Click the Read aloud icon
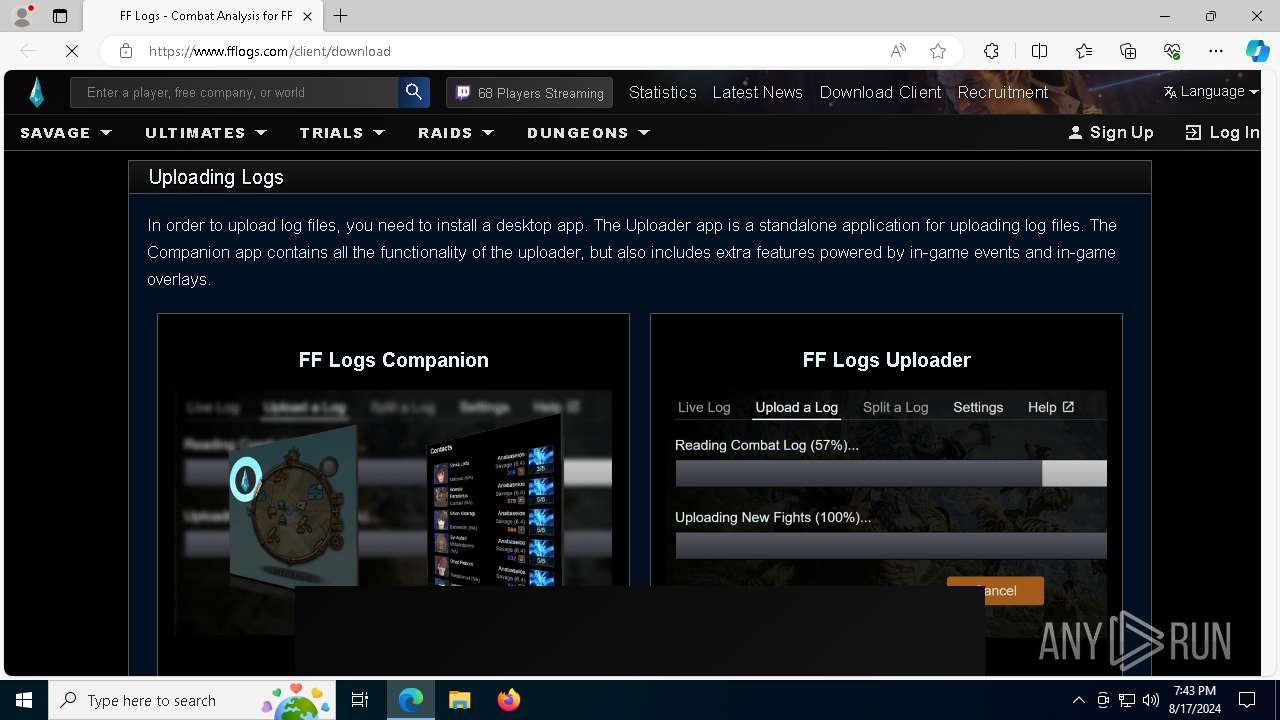Viewport: 1280px width, 720px height. coord(897,51)
